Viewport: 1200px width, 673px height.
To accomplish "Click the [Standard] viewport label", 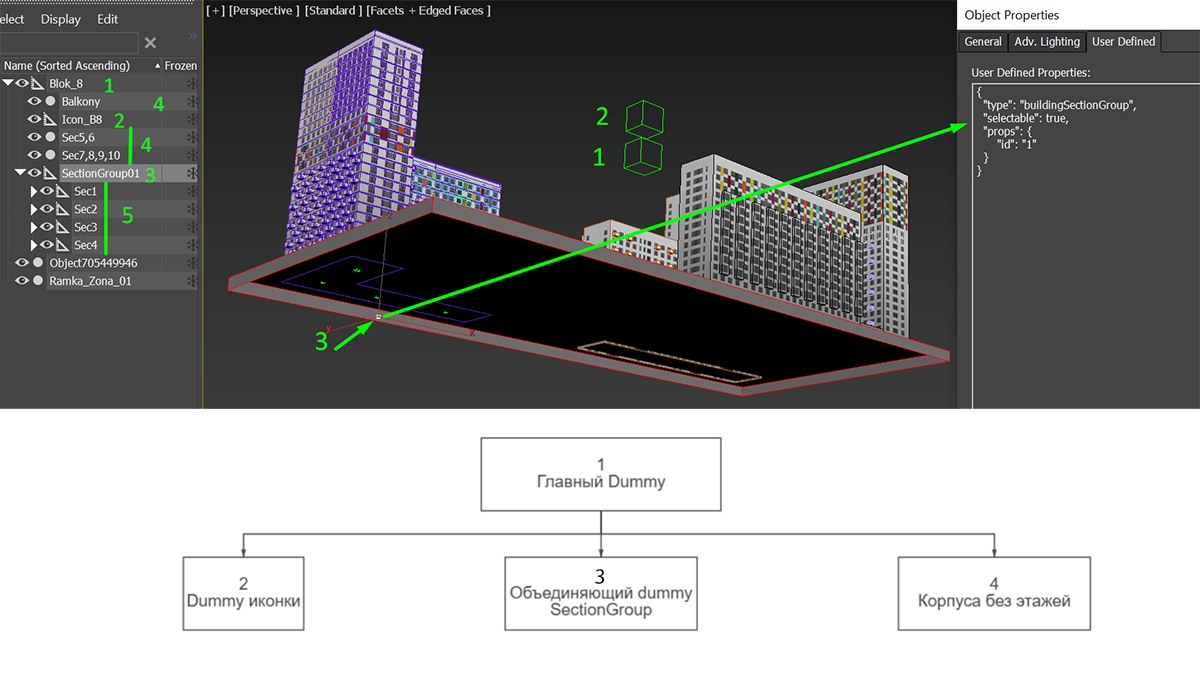I will [x=333, y=10].
